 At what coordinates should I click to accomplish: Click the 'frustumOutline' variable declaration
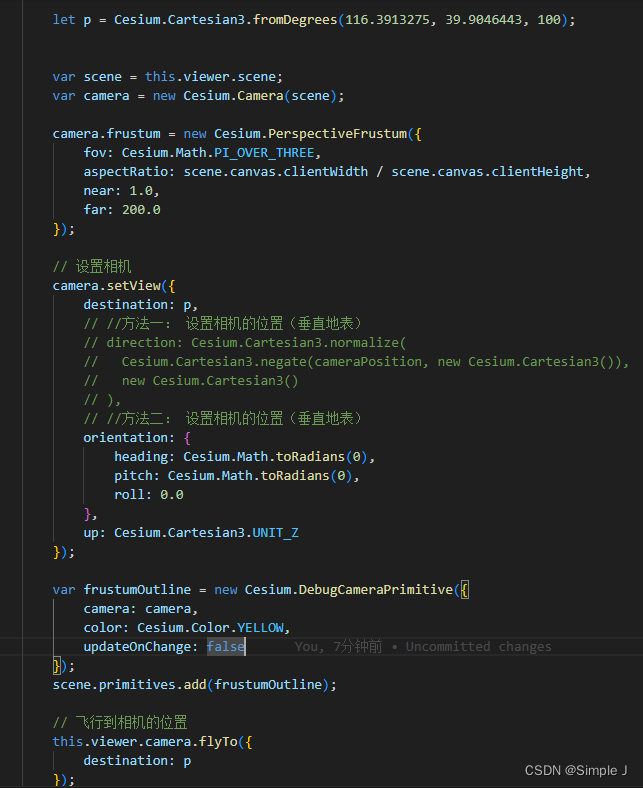click(x=137, y=589)
